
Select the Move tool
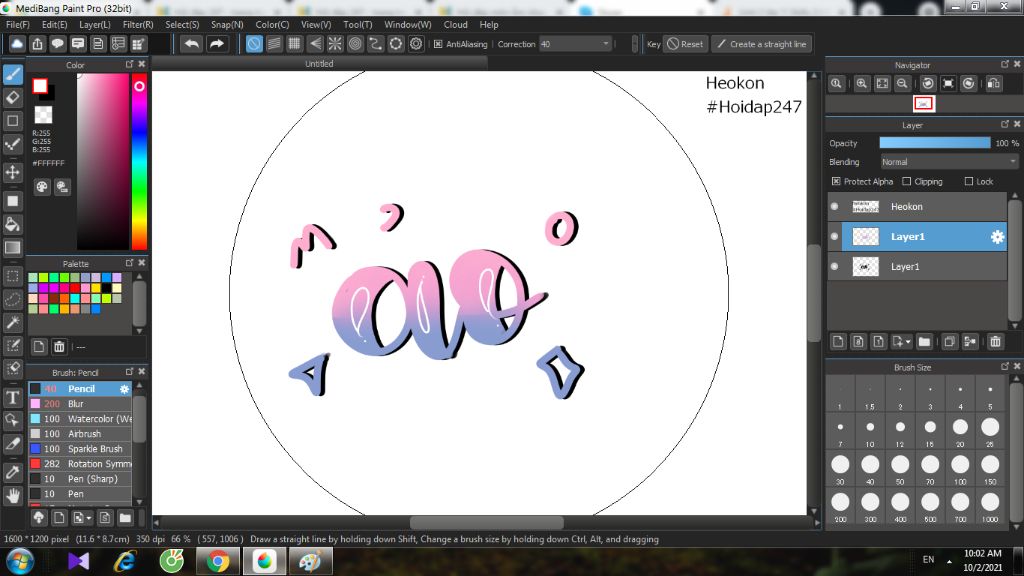[12, 172]
